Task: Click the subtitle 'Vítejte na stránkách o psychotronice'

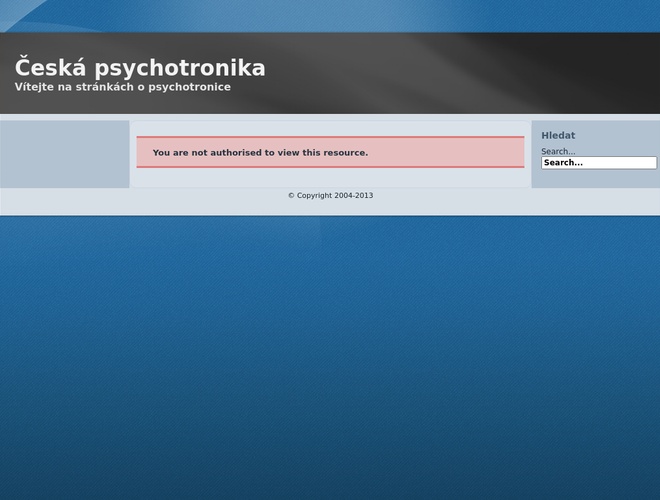Action: pos(122,87)
